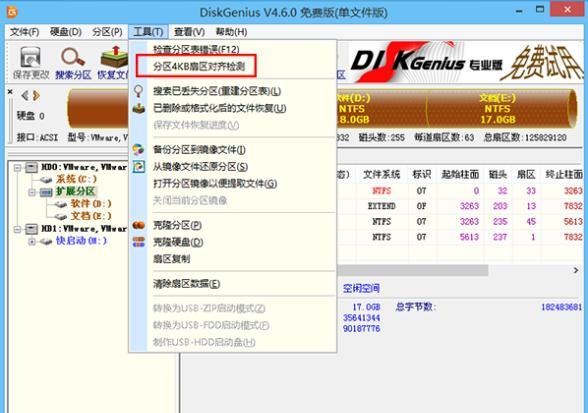
Task: Click the 标识 column header
Action: coord(422,174)
